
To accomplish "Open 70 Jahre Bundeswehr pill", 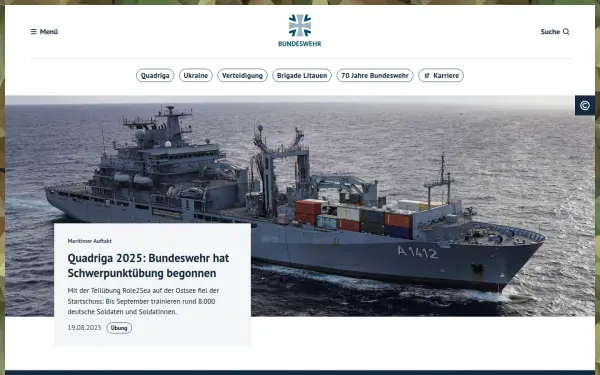I will click(x=375, y=75).
